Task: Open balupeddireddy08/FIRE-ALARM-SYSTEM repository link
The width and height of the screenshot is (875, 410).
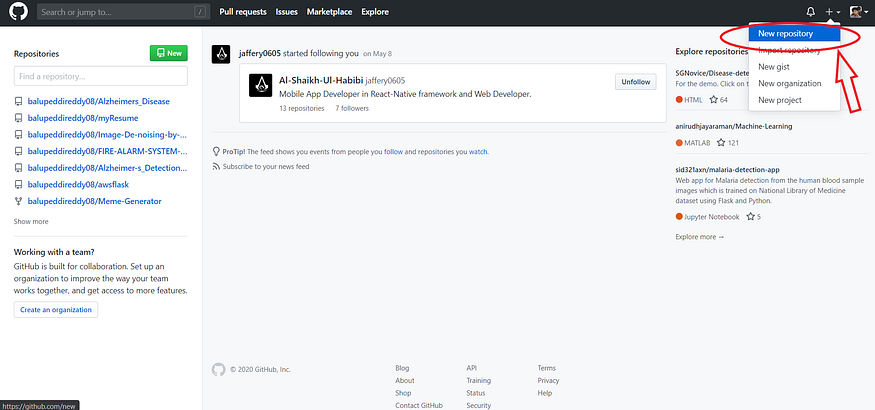Action: (x=107, y=151)
